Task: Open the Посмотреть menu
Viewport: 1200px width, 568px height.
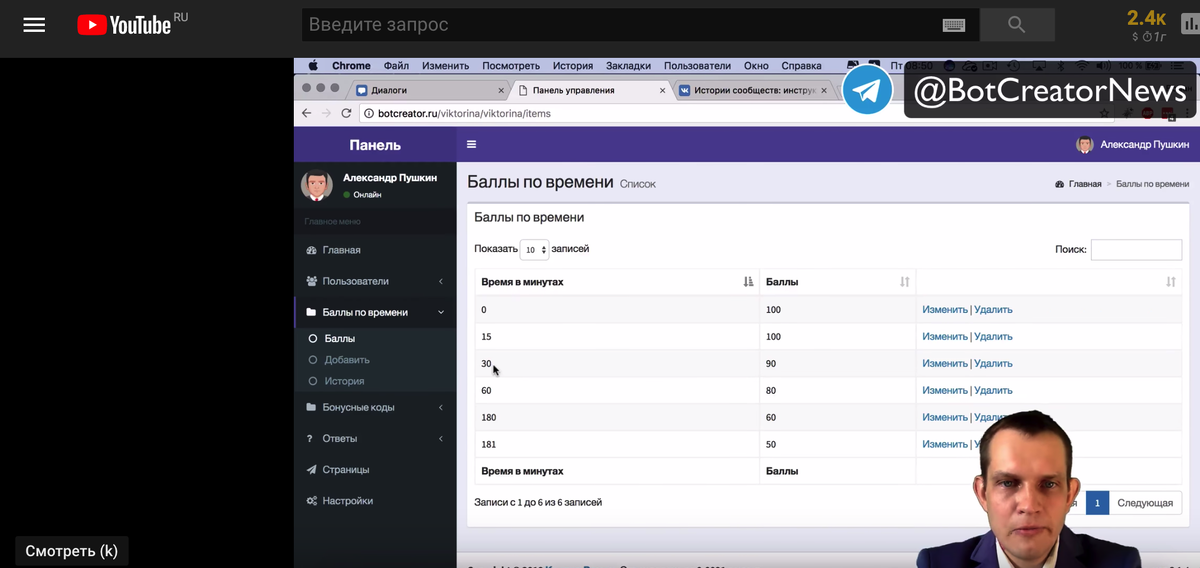Action: (x=511, y=66)
